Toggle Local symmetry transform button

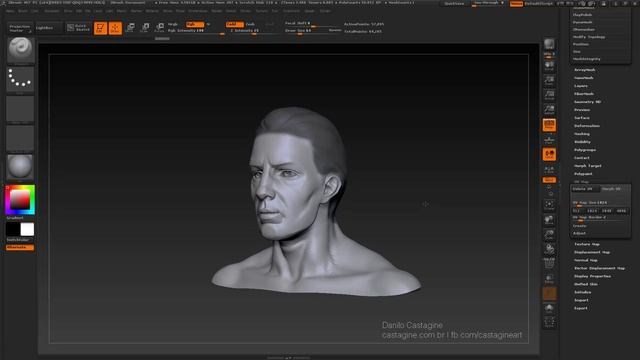click(x=549, y=154)
